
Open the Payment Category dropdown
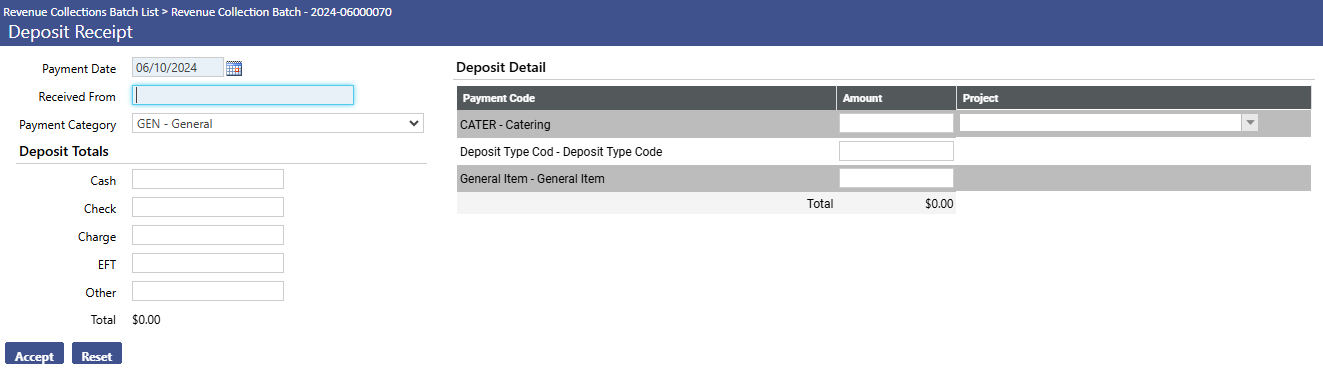pos(278,124)
